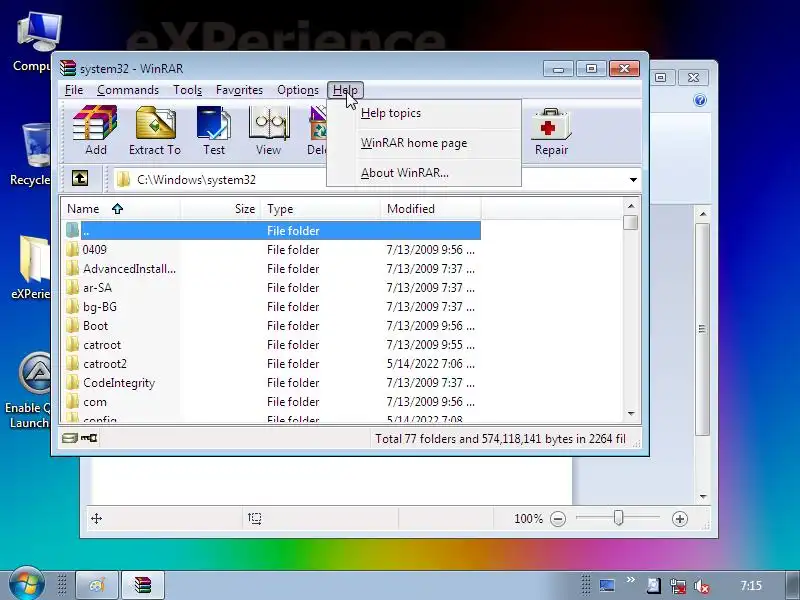Click zoom in plus in background window
The width and height of the screenshot is (800, 600).
[x=680, y=519]
